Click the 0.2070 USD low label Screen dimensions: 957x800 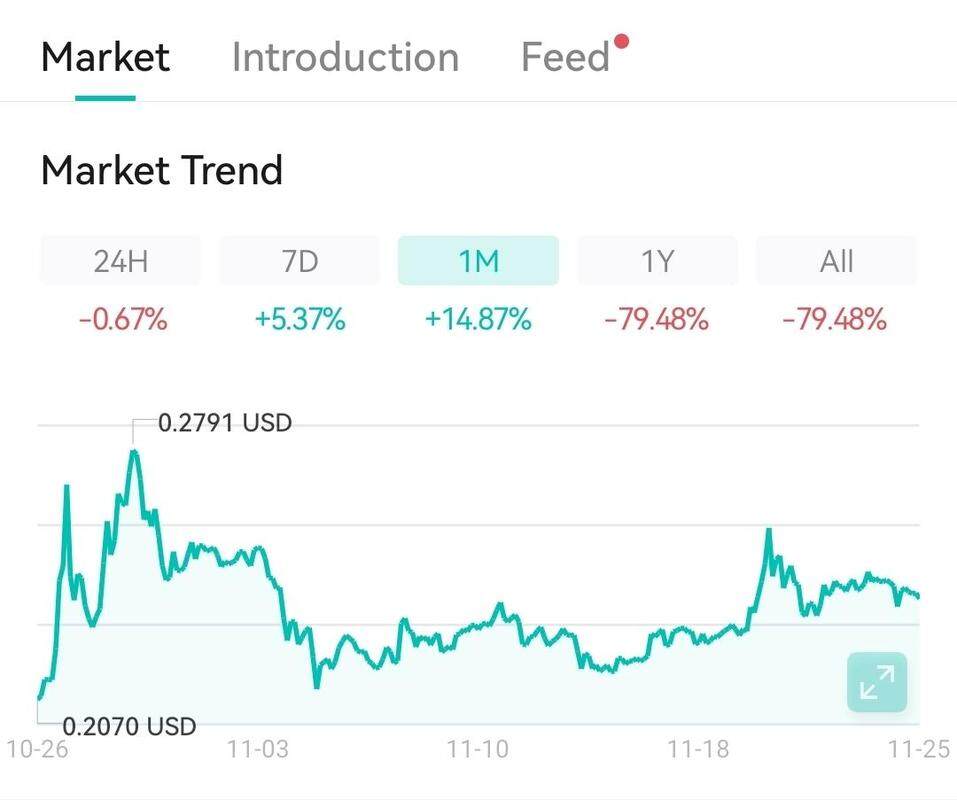[x=129, y=726]
